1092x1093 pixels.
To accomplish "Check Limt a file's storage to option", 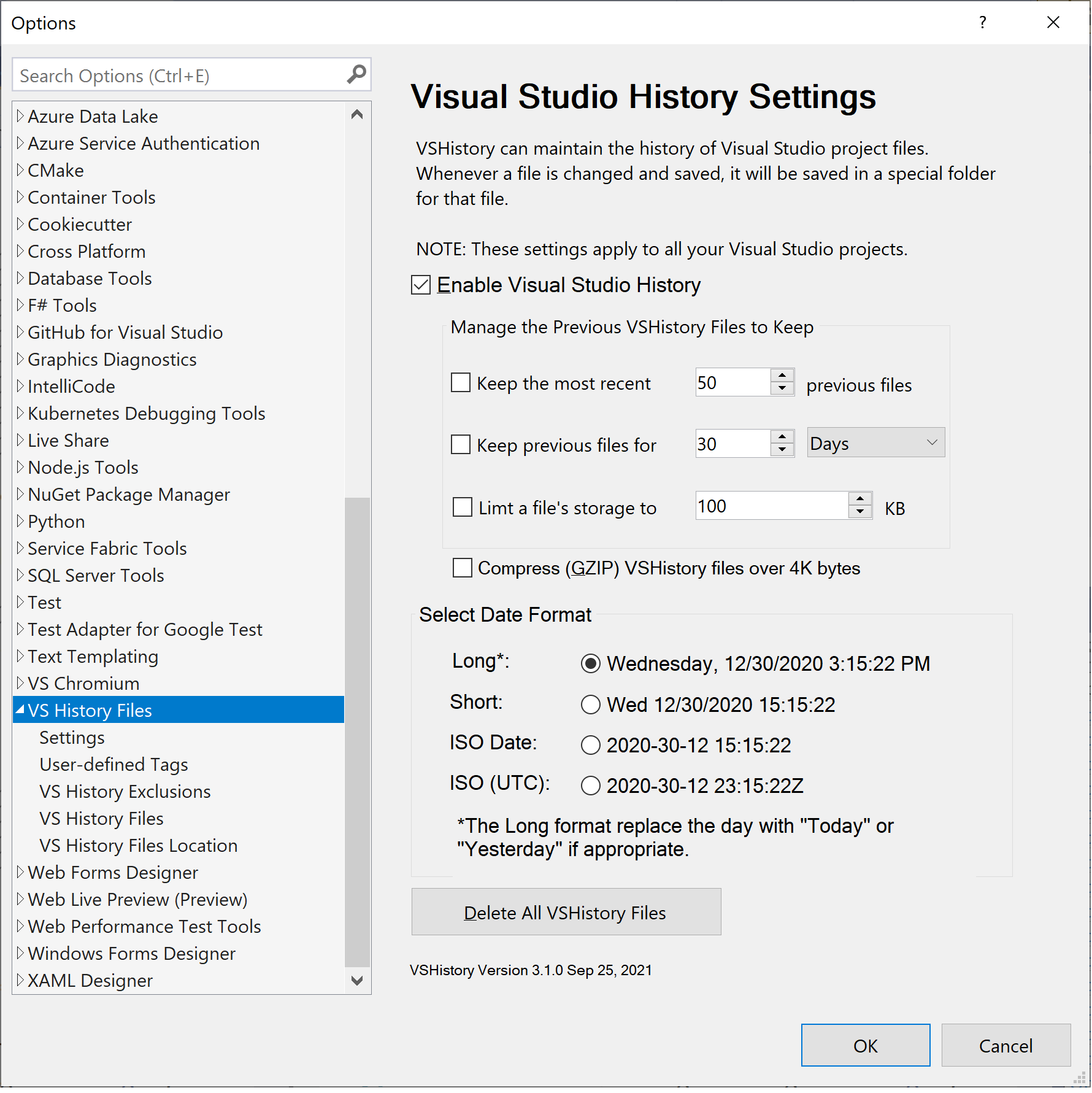I will [x=463, y=508].
